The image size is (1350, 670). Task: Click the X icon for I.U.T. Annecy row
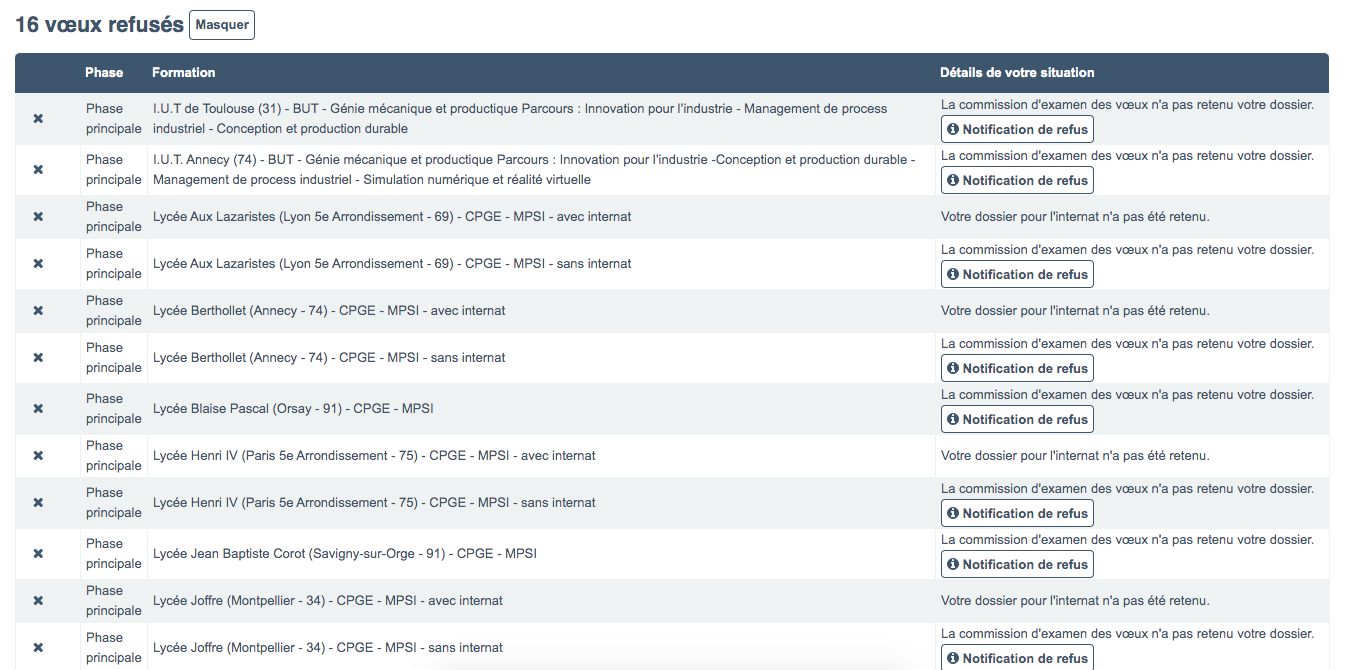point(38,170)
